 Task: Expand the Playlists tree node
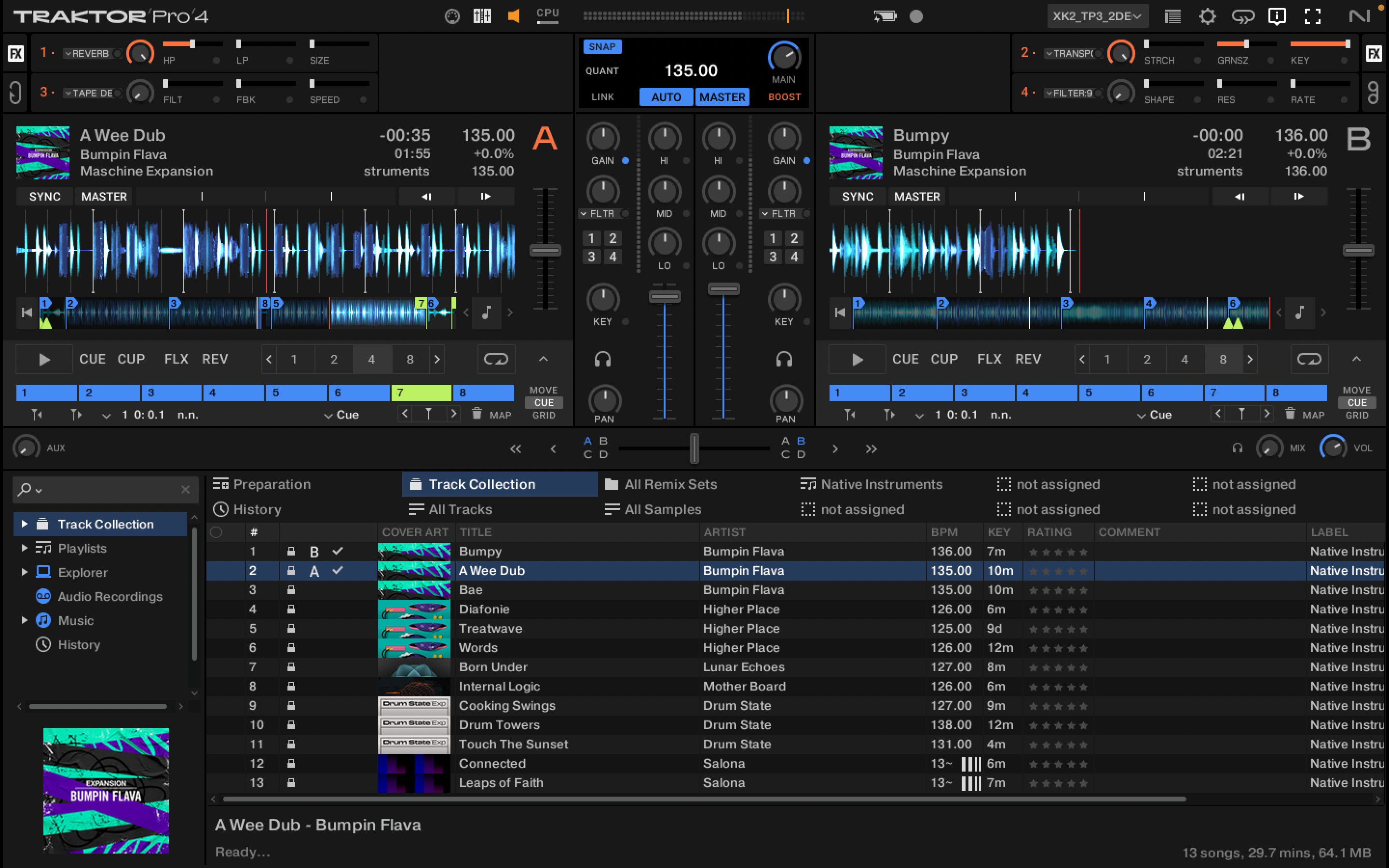pyautogui.click(x=24, y=548)
